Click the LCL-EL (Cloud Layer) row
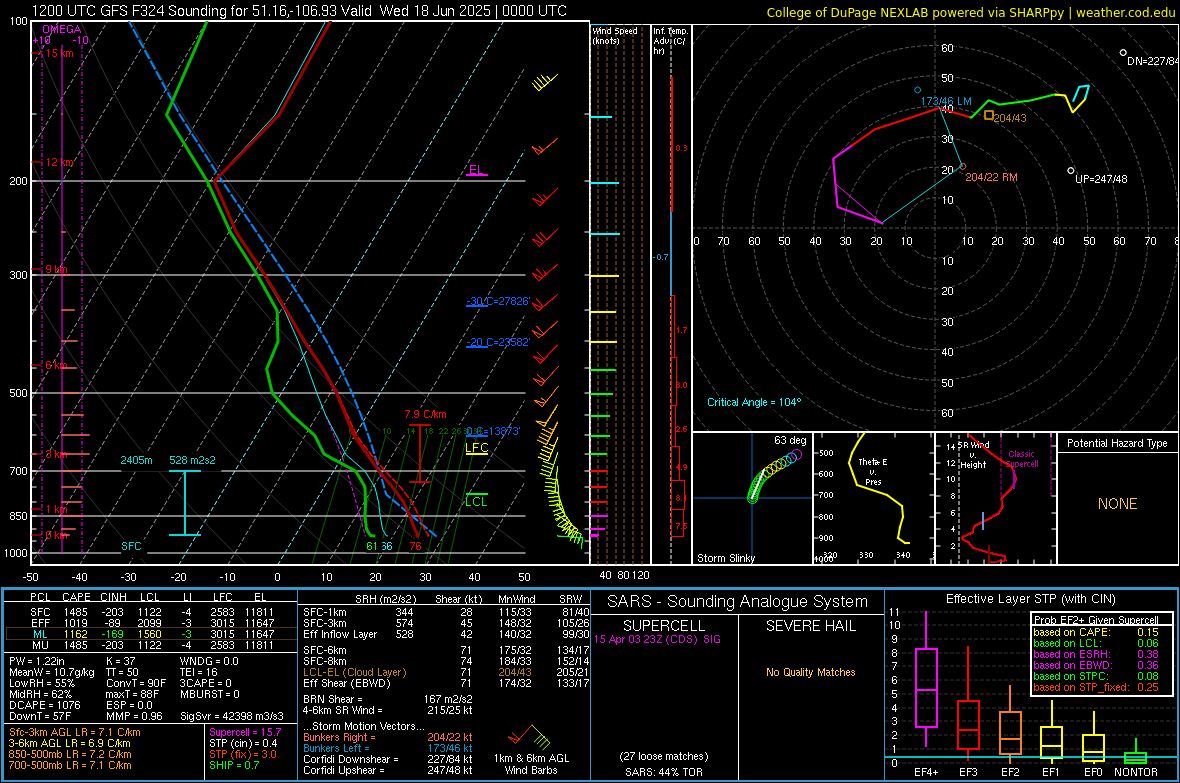1180x783 pixels. click(x=446, y=672)
